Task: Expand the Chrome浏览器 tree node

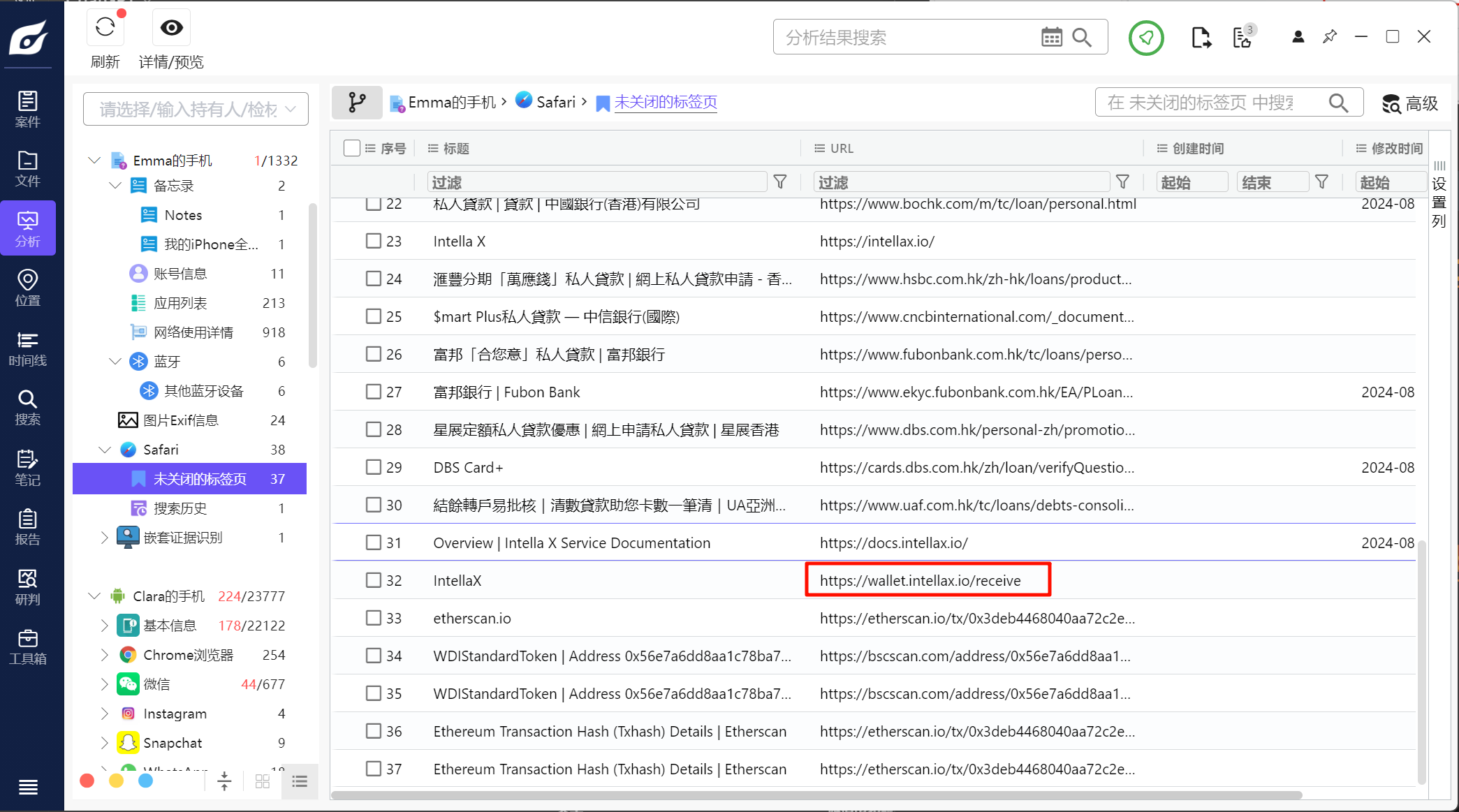Action: click(x=105, y=655)
